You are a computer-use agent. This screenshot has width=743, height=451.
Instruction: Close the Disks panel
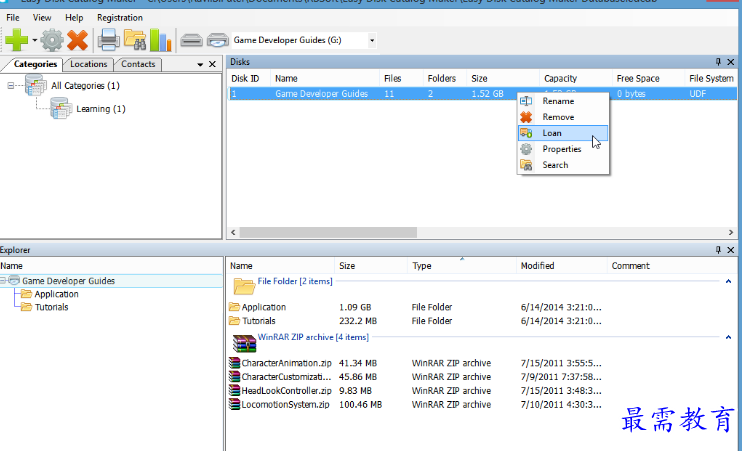click(x=731, y=62)
